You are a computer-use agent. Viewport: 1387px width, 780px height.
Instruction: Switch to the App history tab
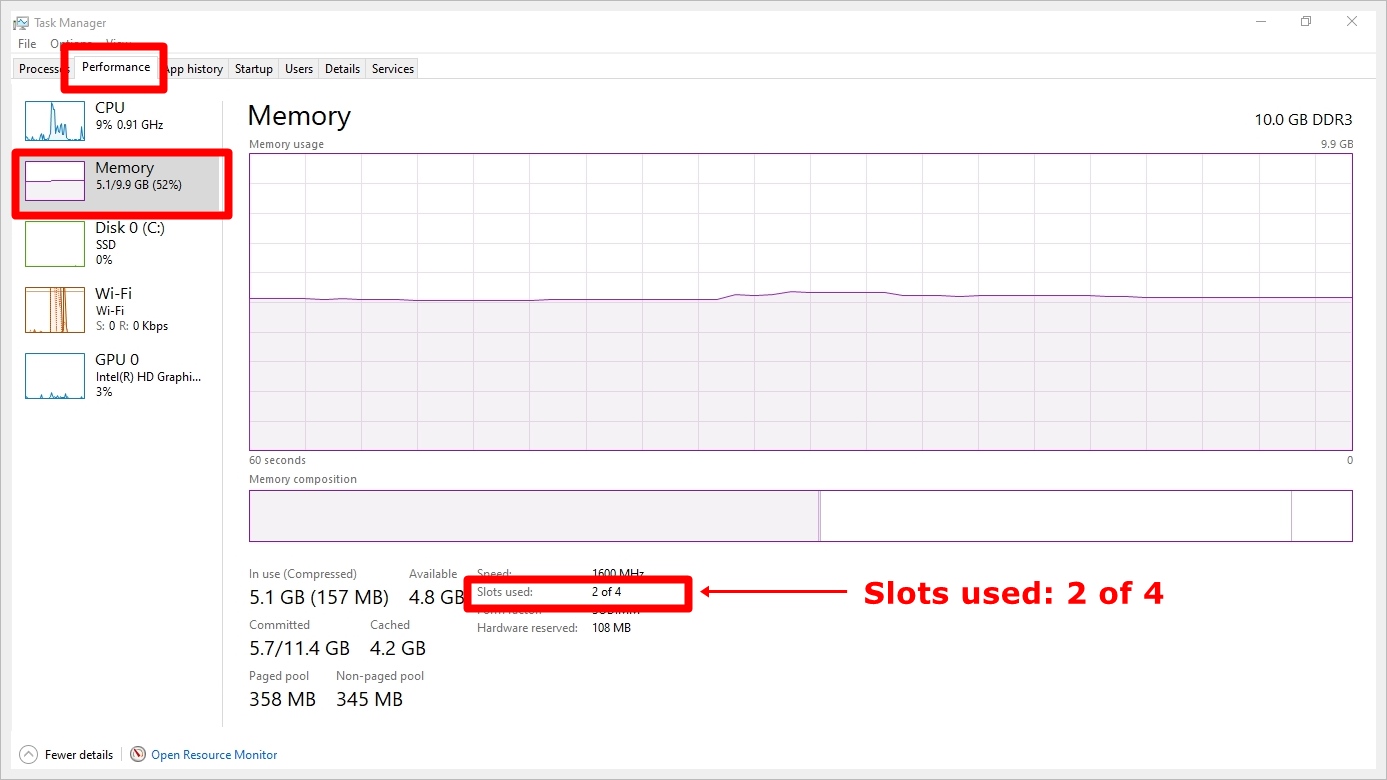point(192,68)
